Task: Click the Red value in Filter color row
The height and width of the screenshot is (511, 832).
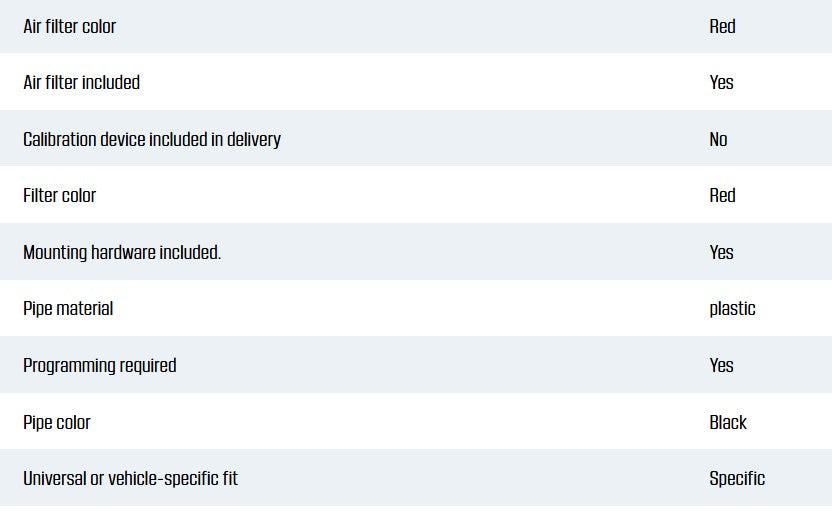Action: (722, 195)
